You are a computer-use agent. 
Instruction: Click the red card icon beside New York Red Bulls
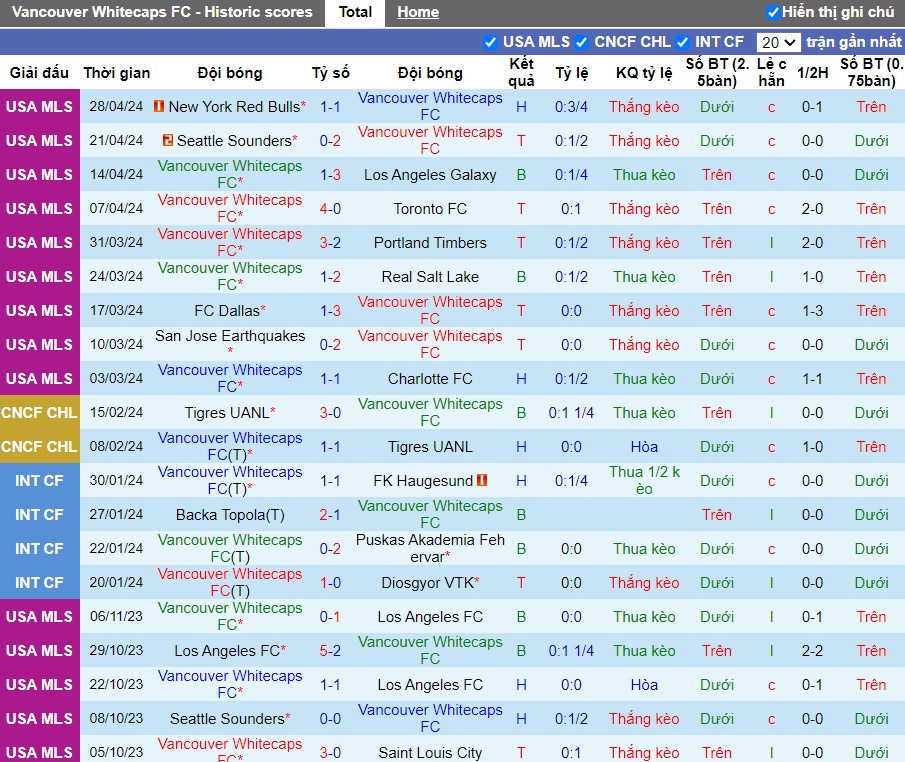[x=159, y=106]
